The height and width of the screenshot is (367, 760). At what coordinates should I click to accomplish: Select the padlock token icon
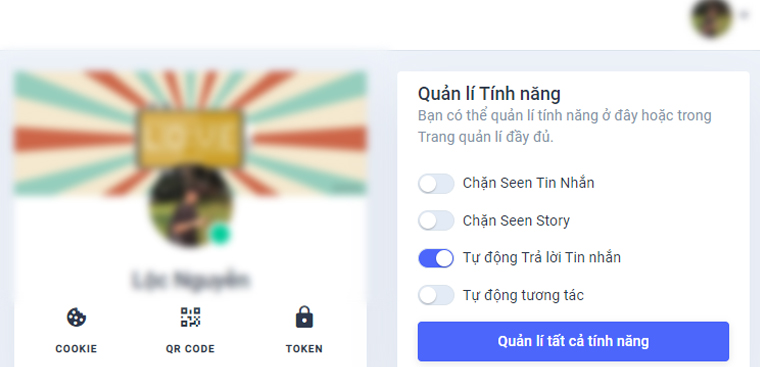(304, 317)
